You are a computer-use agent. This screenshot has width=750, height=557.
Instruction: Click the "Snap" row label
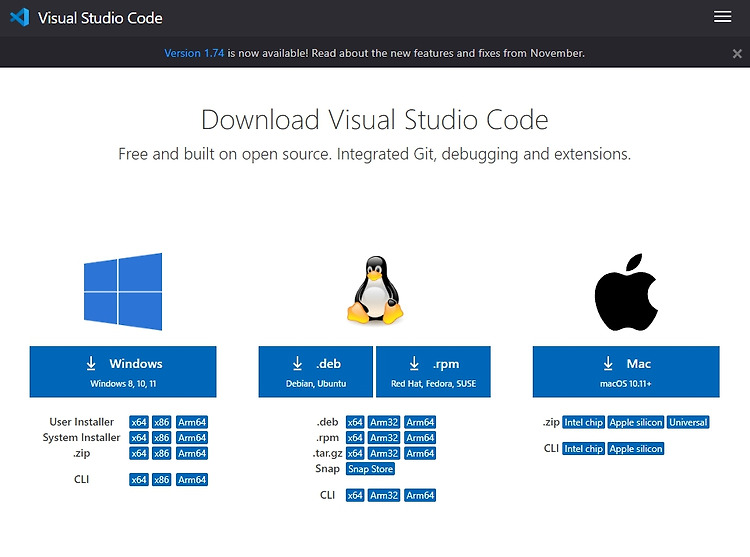point(327,469)
